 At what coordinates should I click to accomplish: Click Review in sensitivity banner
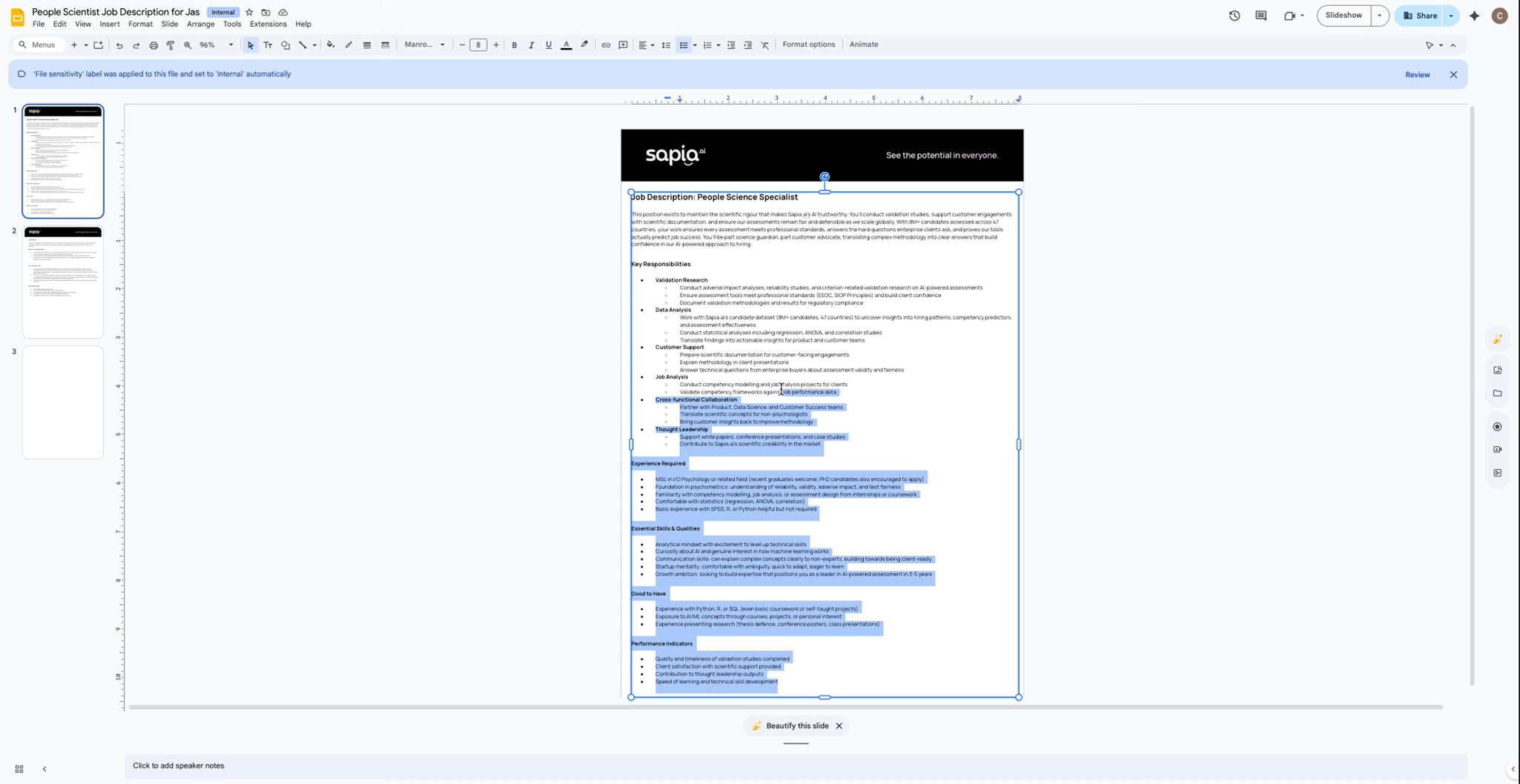click(1417, 75)
